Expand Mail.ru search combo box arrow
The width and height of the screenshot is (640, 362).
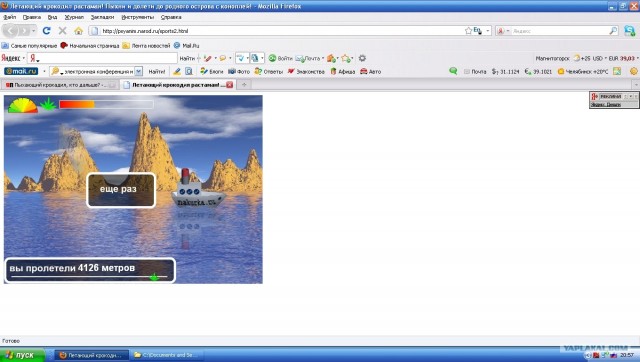[x=138, y=71]
